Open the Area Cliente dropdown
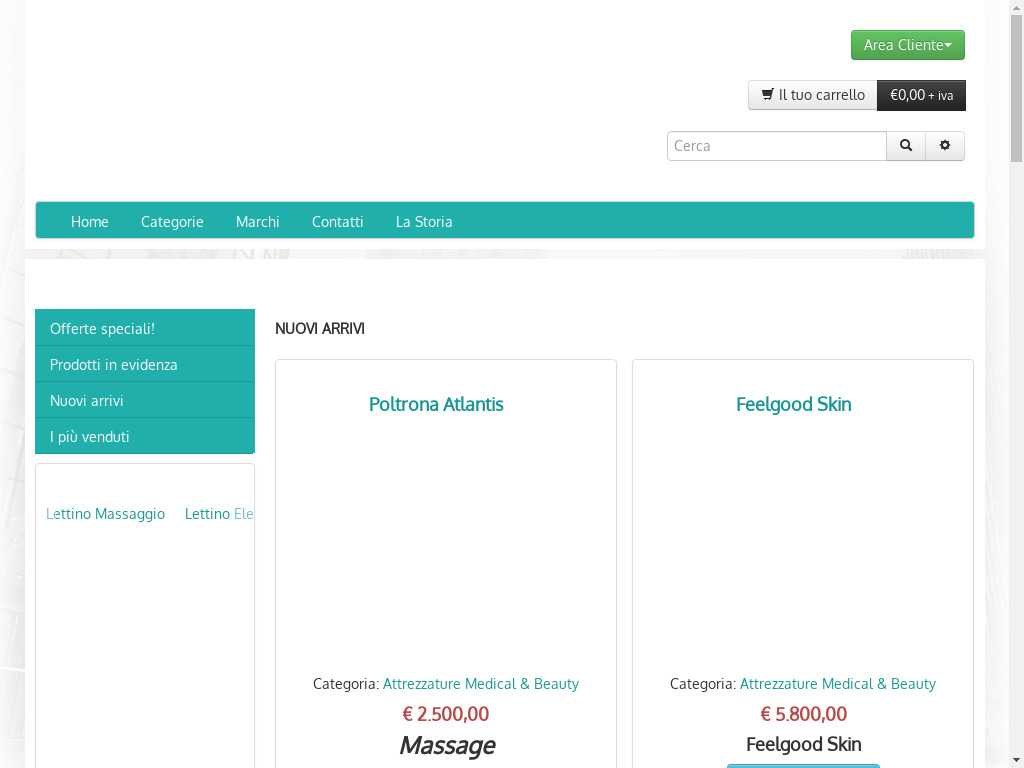This screenshot has height=768, width=1024. coord(907,45)
